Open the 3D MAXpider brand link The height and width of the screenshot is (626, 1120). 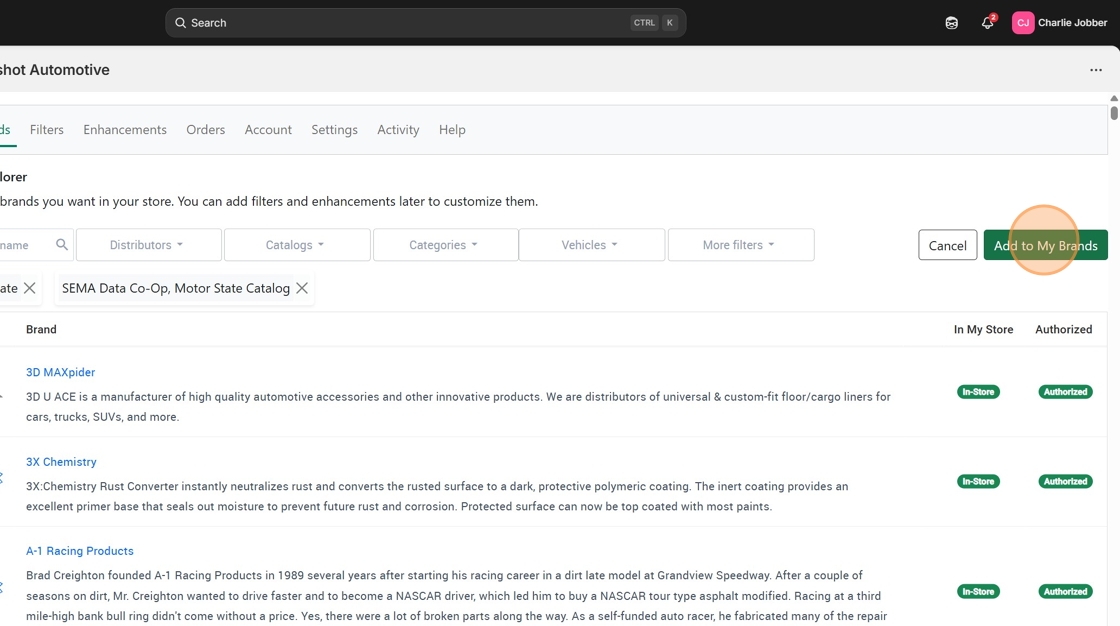[61, 372]
